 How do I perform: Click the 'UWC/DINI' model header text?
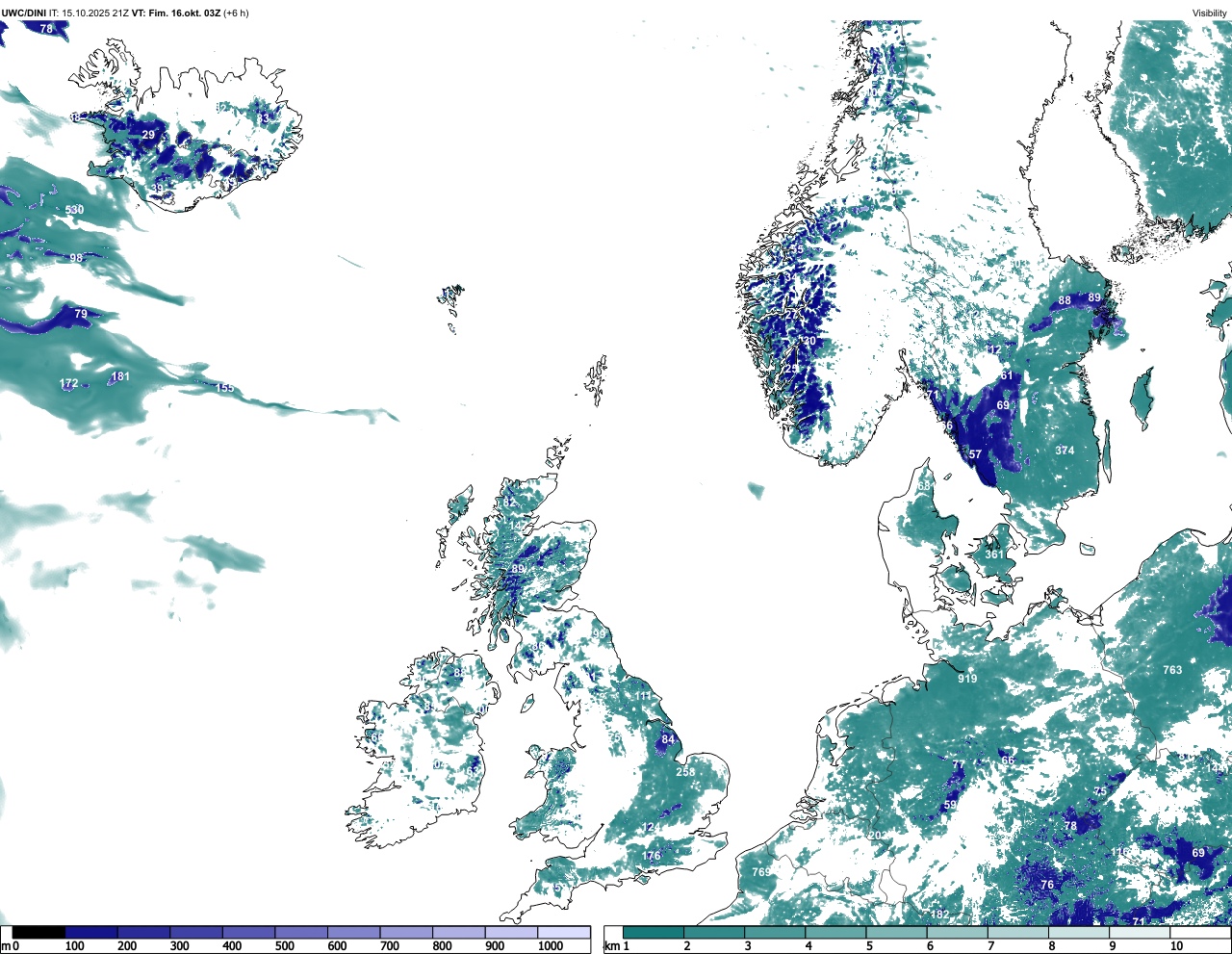[x=24, y=13]
